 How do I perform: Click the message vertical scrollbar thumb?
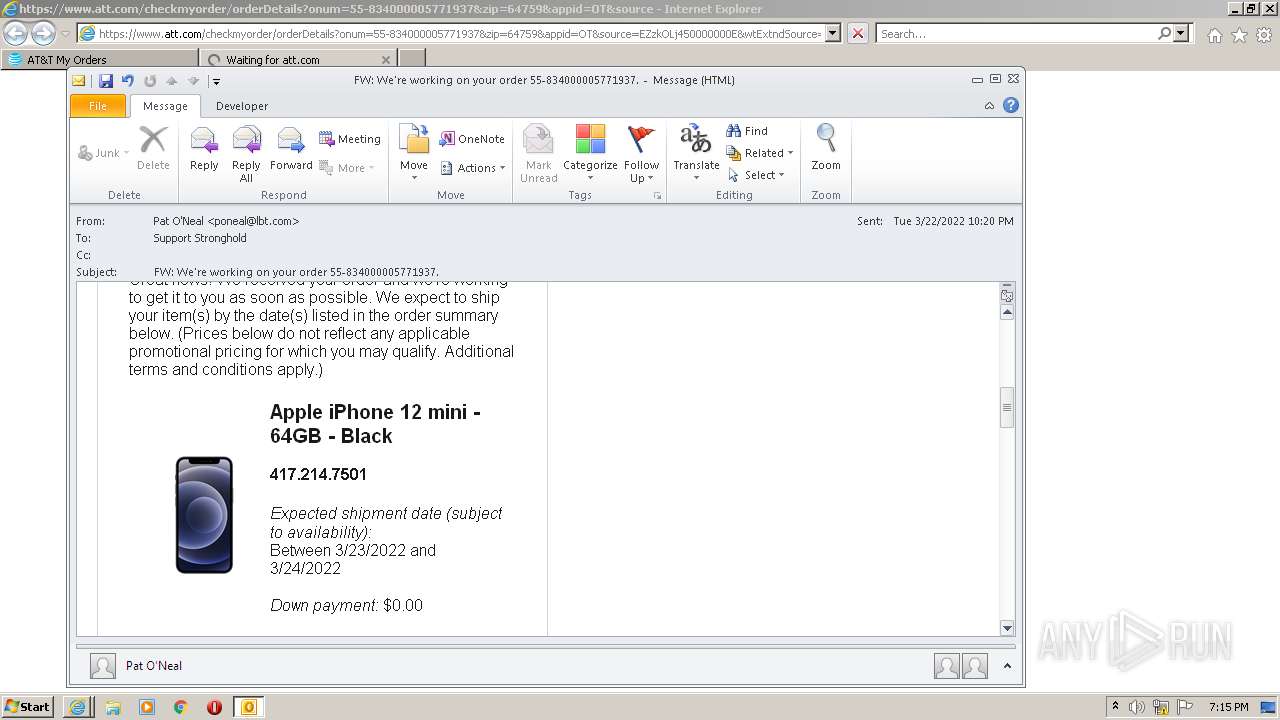pyautogui.click(x=1007, y=407)
